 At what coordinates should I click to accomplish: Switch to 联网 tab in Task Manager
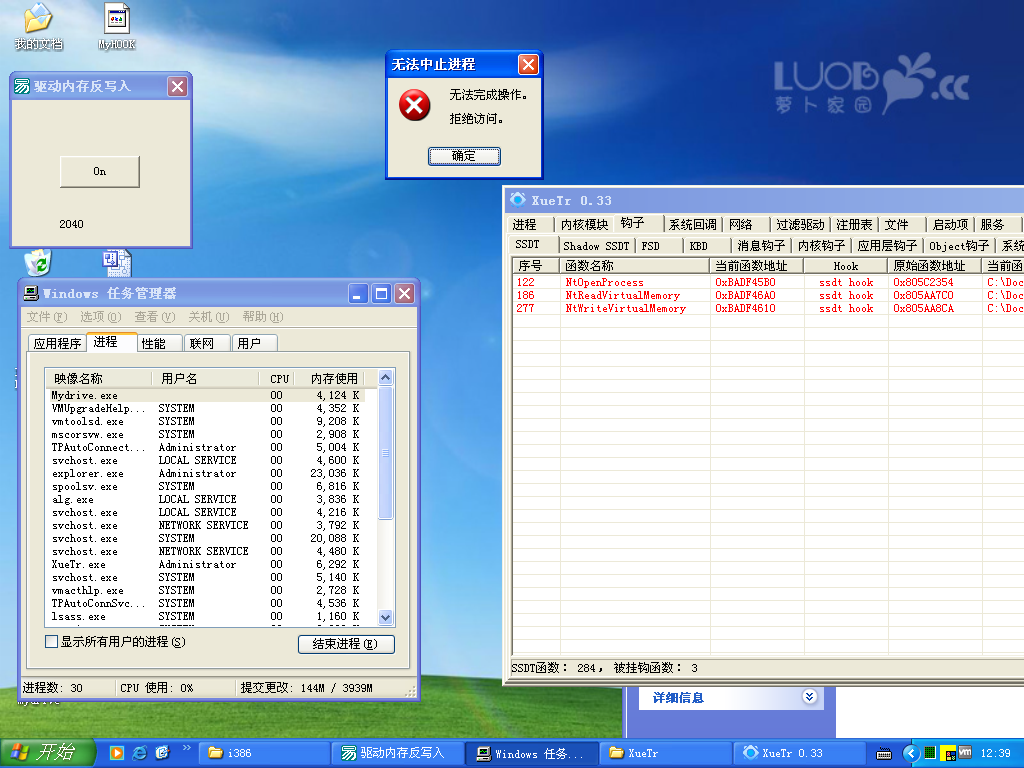208,344
